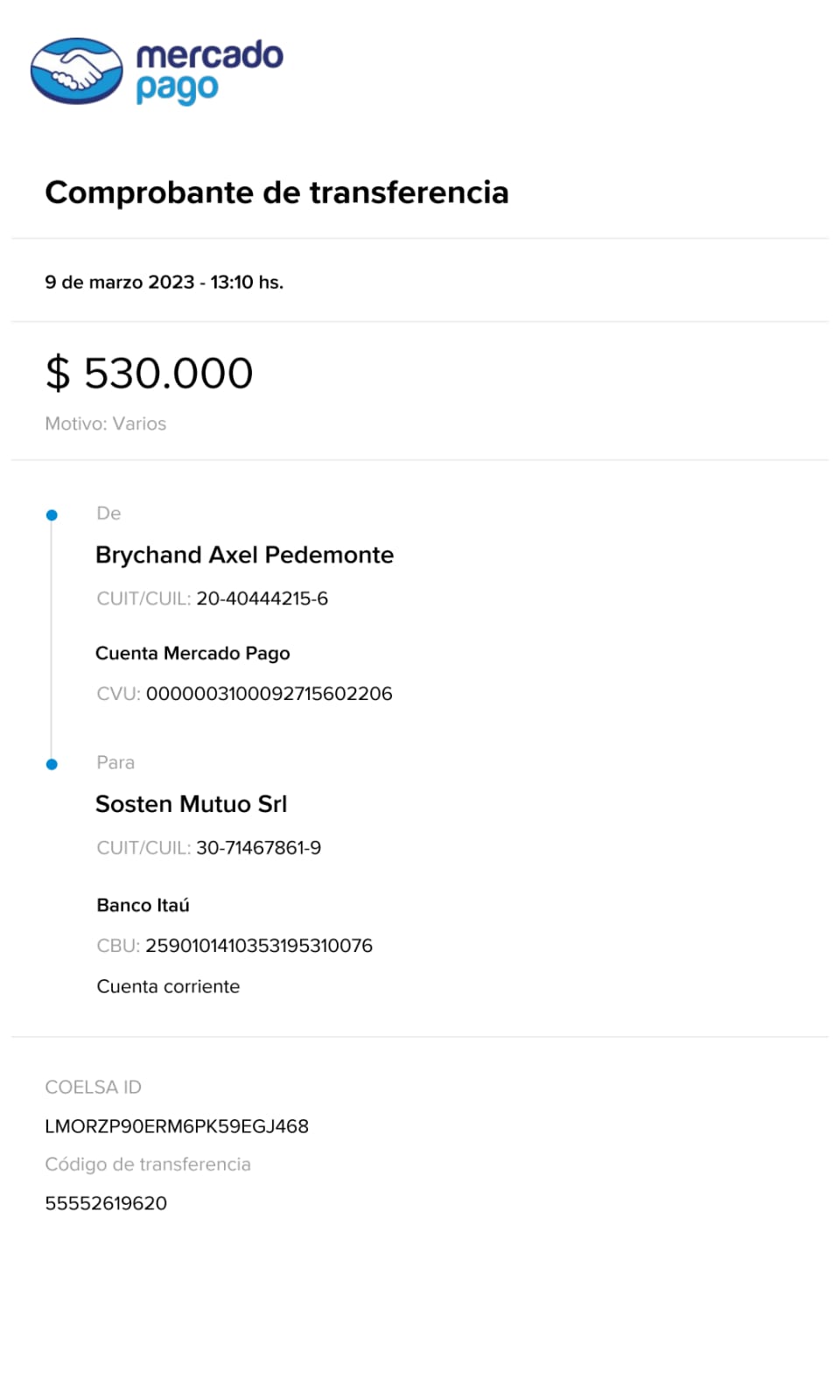This screenshot has height=1400, width=840.
Task: Click the blue dot beside Para
Action: pos(52,765)
